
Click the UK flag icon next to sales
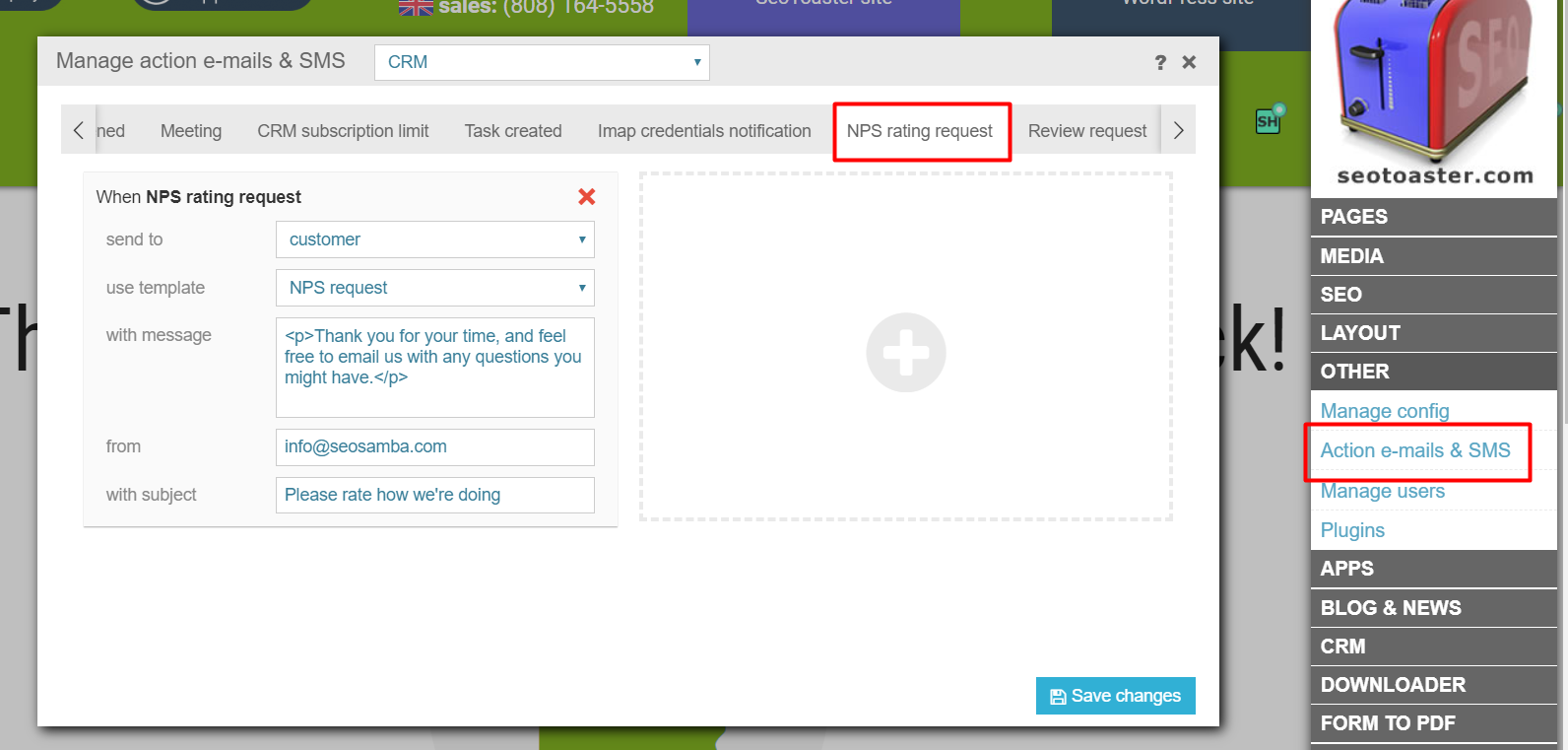[416, 8]
